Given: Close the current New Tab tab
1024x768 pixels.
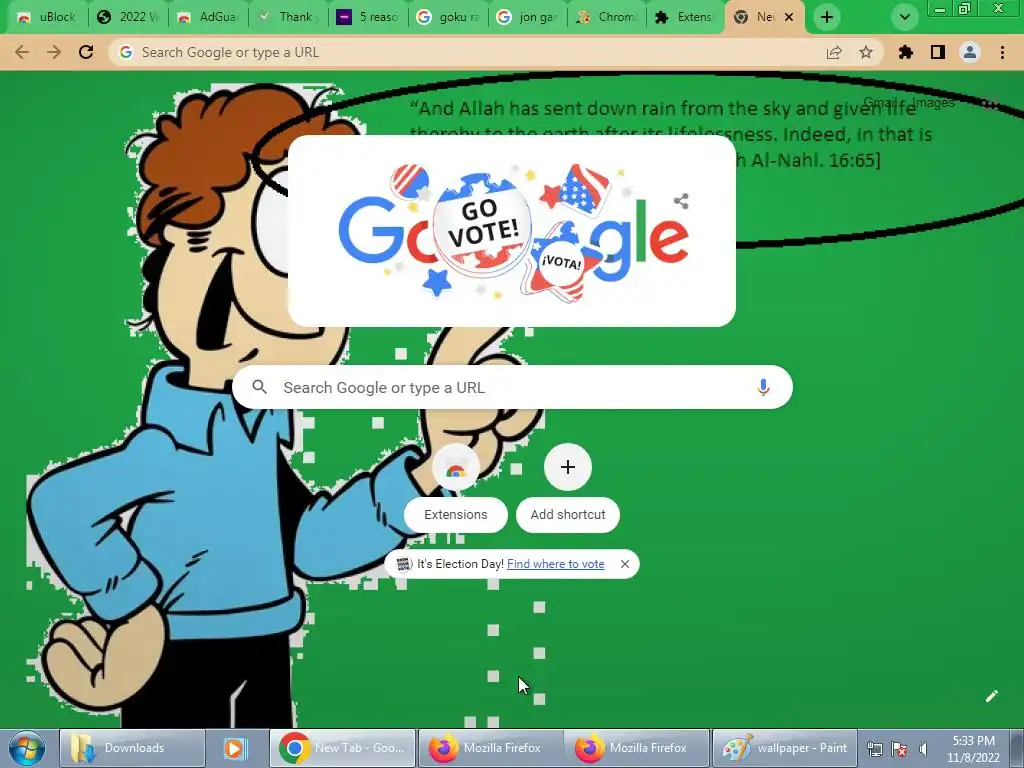Looking at the screenshot, I should (x=789, y=17).
